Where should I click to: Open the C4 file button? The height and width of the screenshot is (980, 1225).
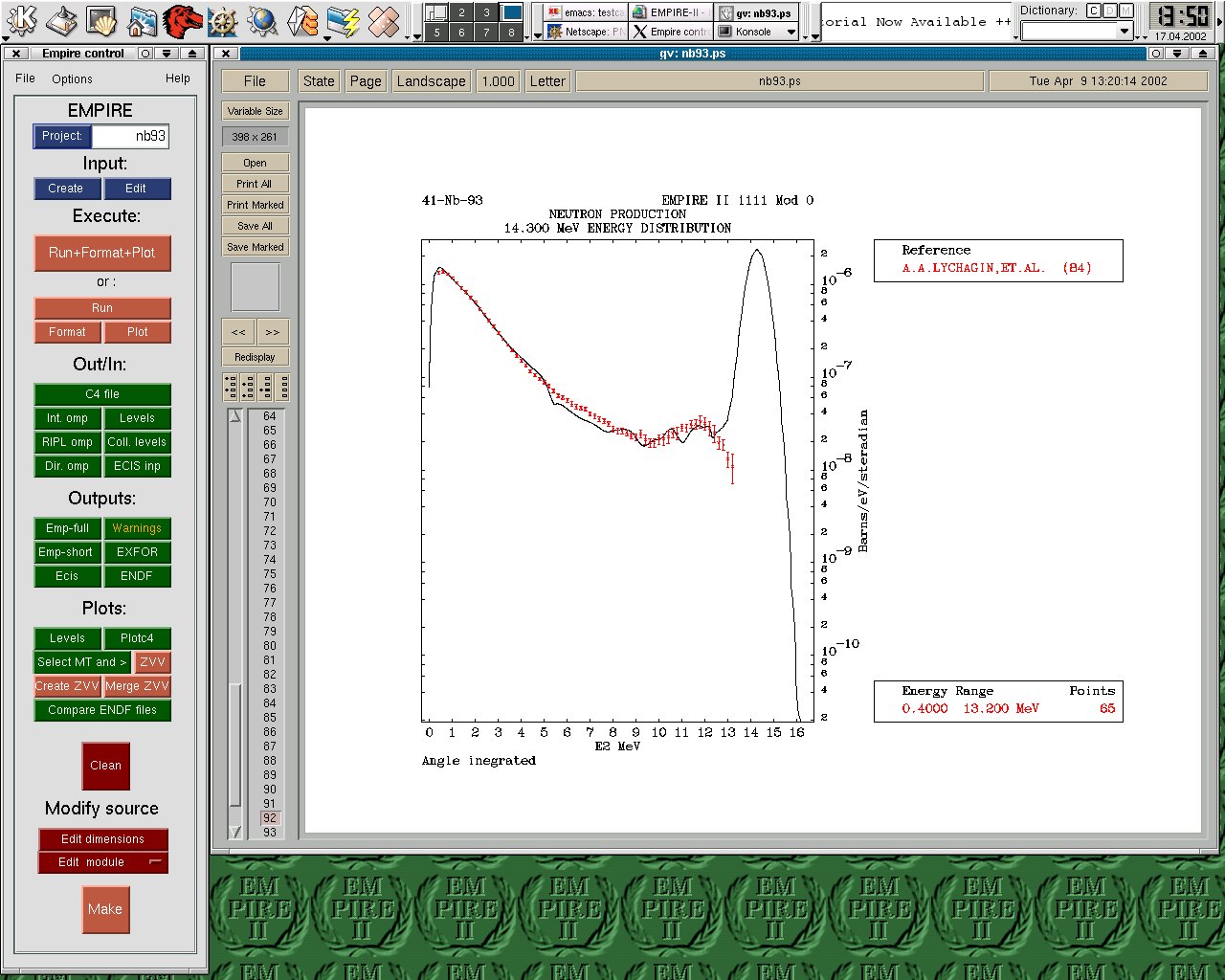(x=102, y=394)
